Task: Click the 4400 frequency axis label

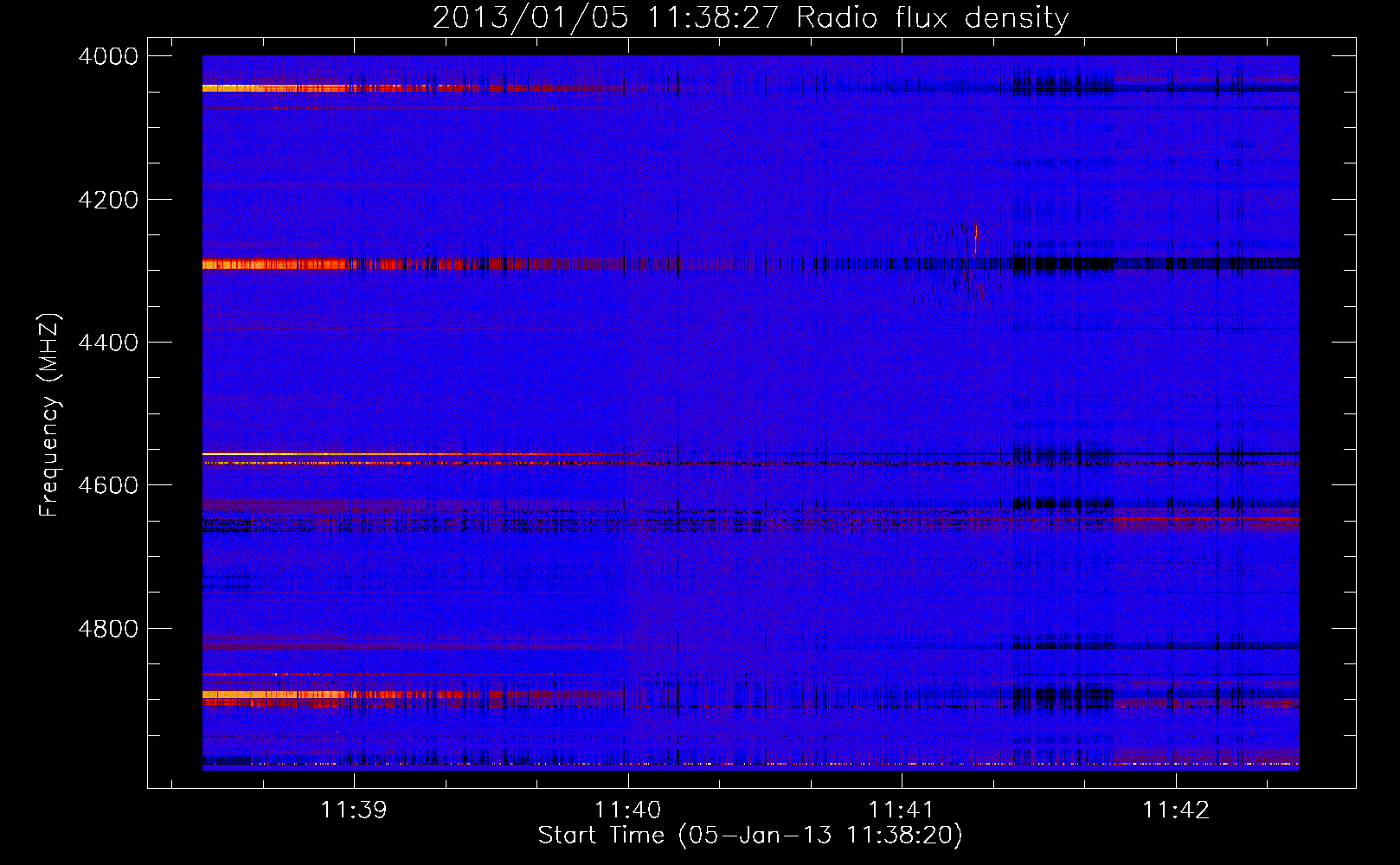Action: point(108,343)
